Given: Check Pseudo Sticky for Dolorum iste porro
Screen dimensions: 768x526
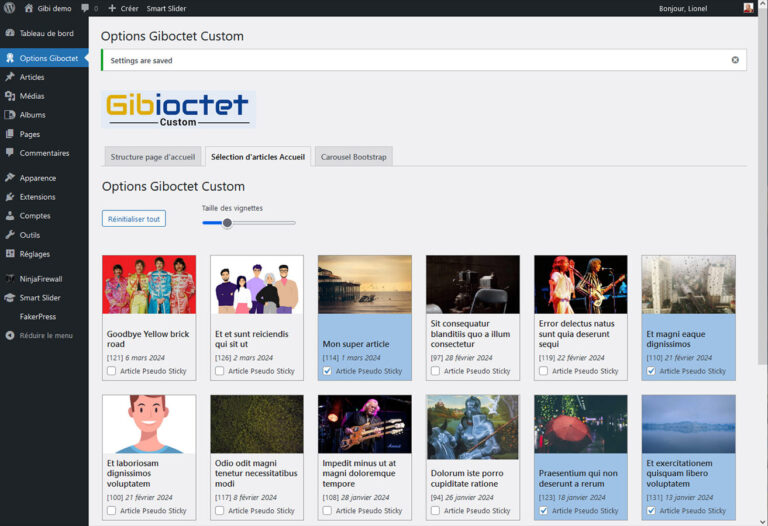Looking at the screenshot, I should [x=435, y=510].
